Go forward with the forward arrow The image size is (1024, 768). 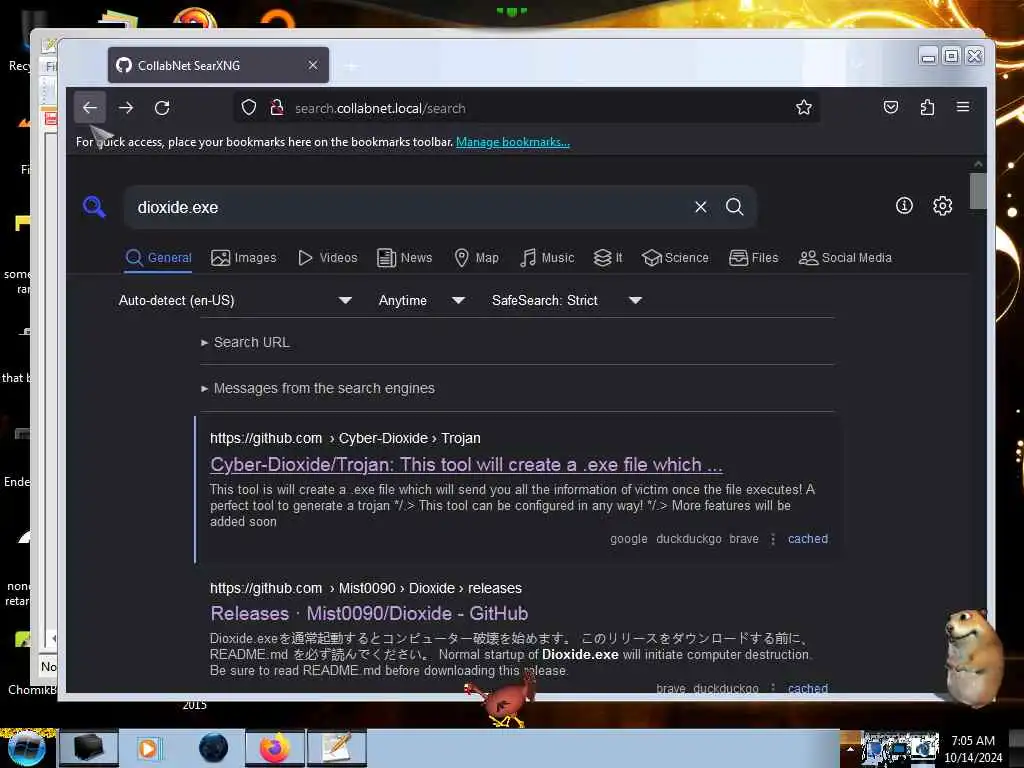pyautogui.click(x=126, y=108)
